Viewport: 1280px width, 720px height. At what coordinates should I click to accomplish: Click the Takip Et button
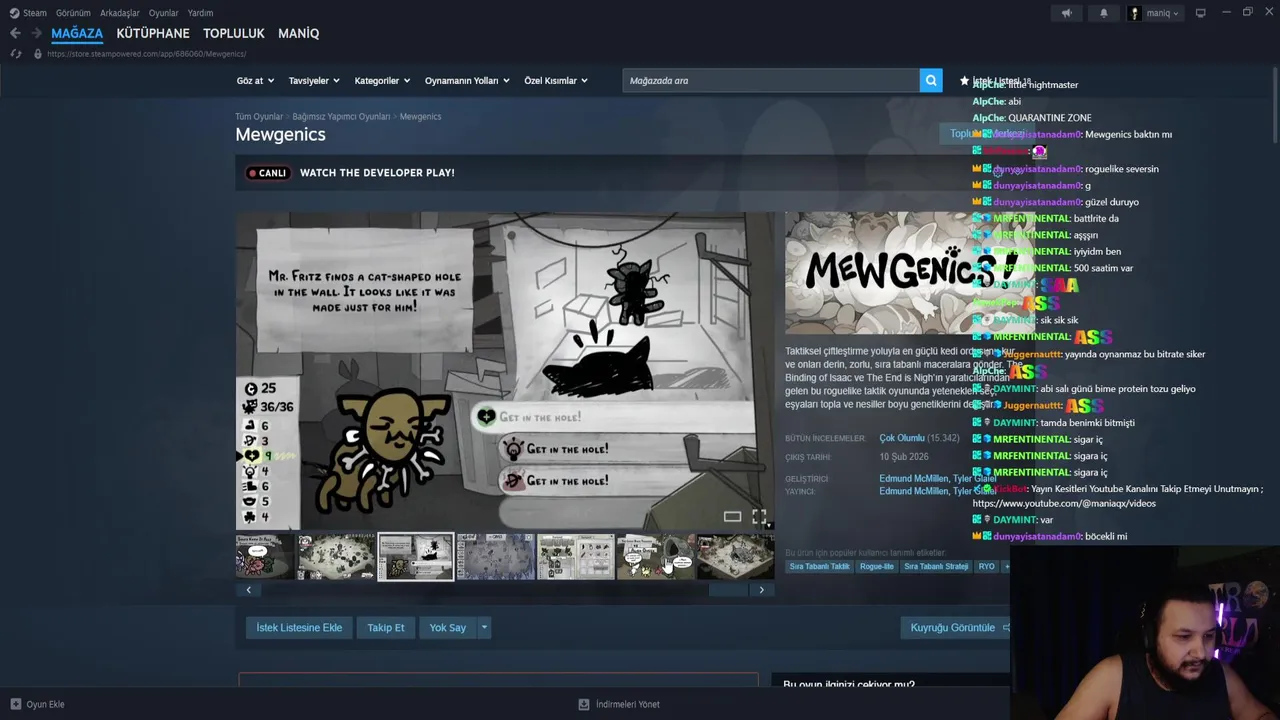386,628
